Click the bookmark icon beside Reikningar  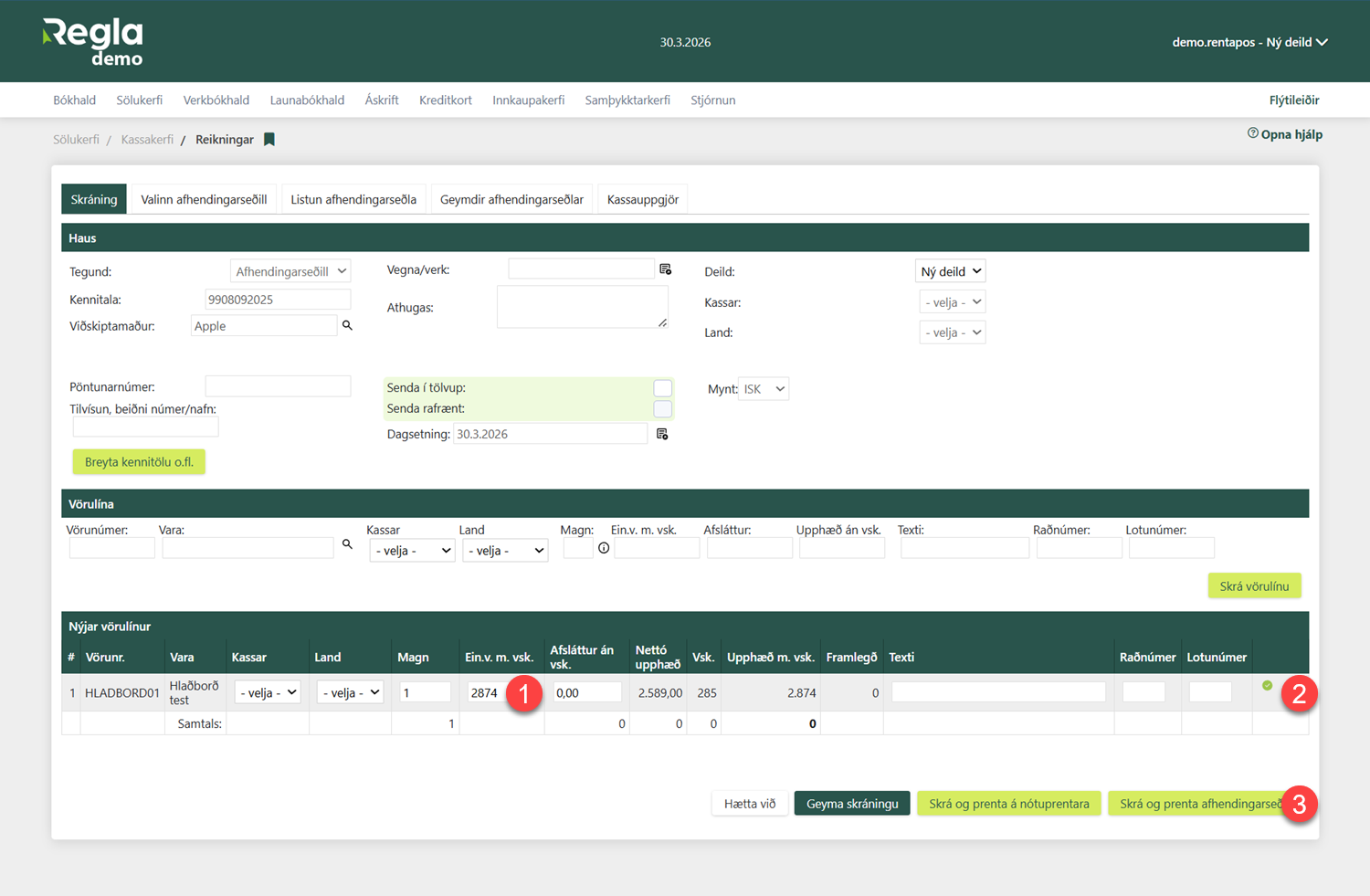point(269,140)
